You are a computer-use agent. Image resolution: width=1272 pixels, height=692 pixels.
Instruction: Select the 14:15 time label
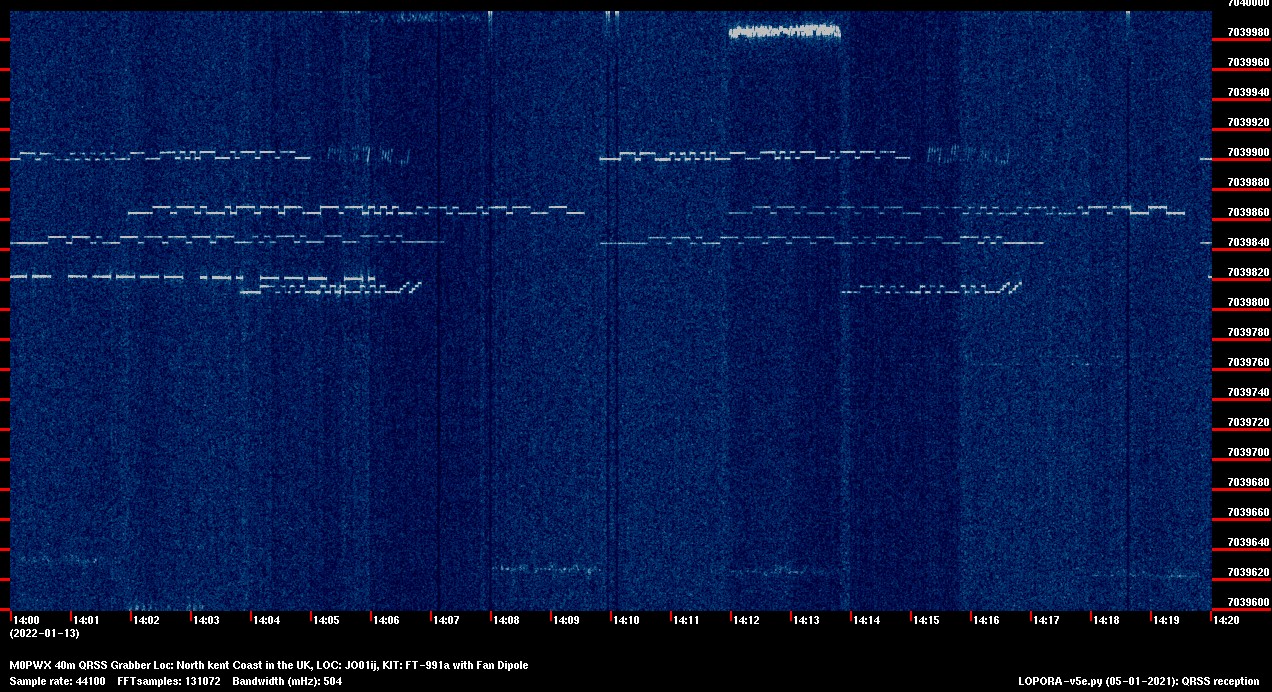pyautogui.click(x=926, y=621)
